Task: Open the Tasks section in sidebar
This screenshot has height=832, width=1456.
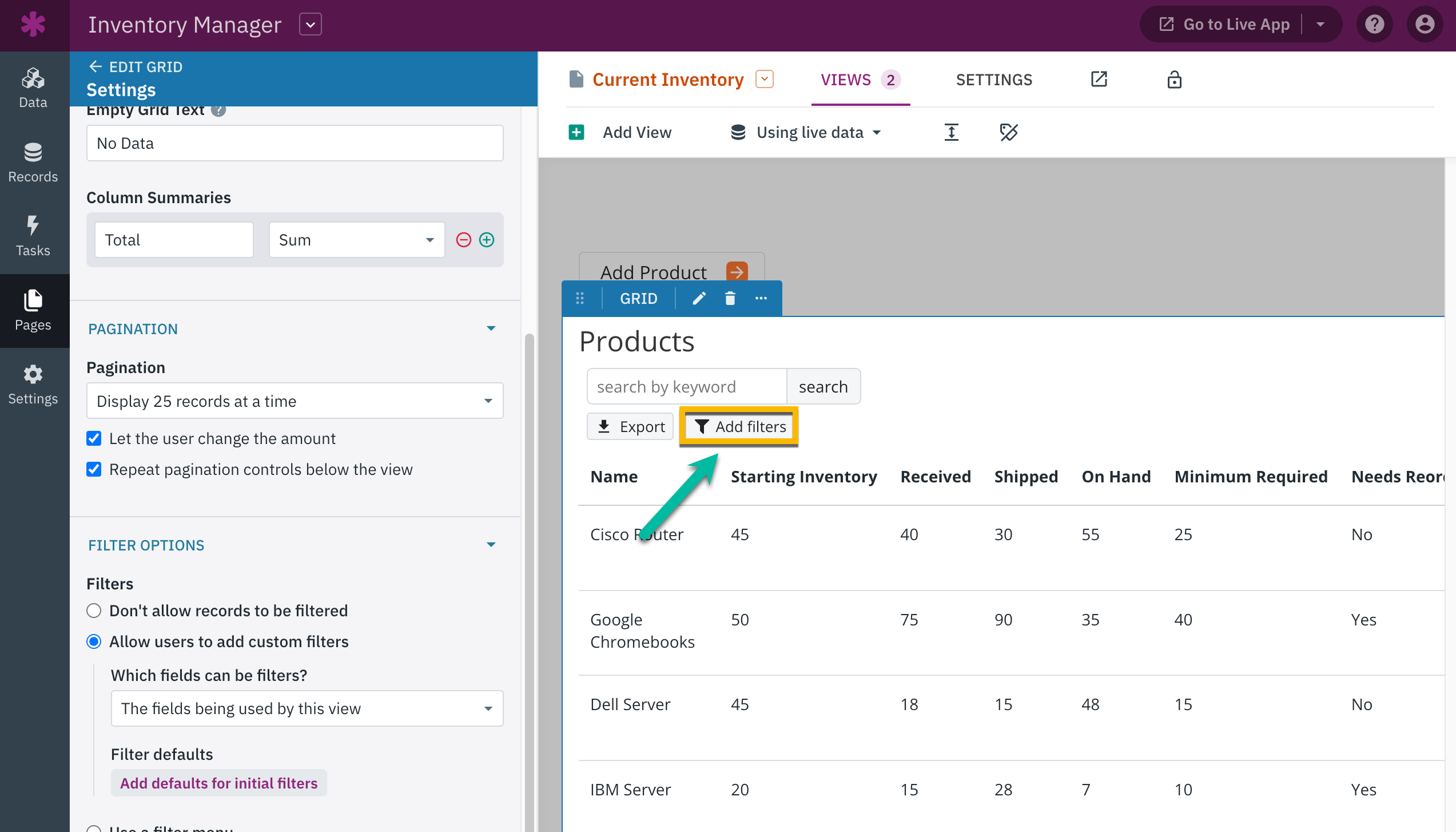Action: [33, 237]
